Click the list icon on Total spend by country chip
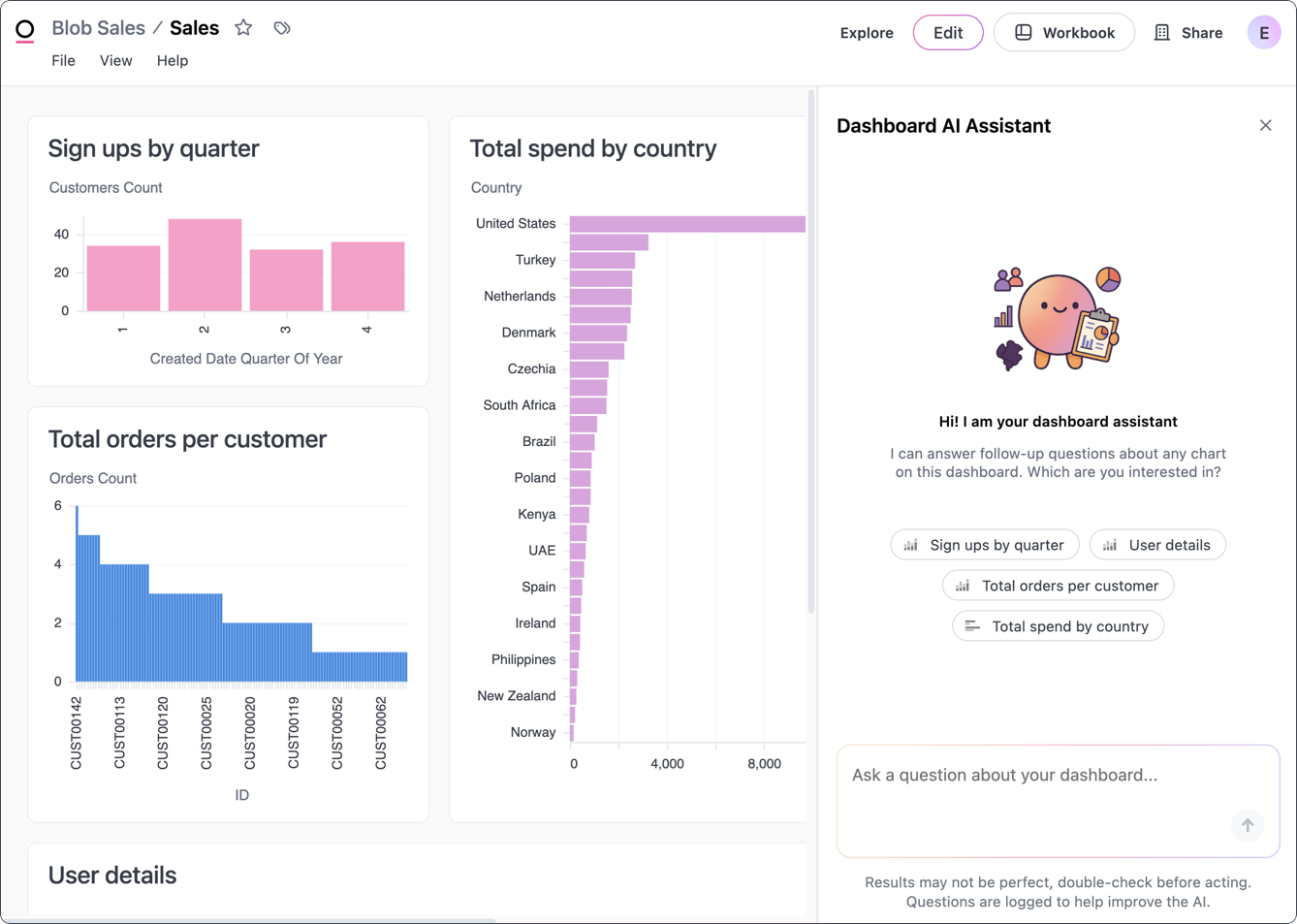Viewport: 1297px width, 924px height. point(971,625)
